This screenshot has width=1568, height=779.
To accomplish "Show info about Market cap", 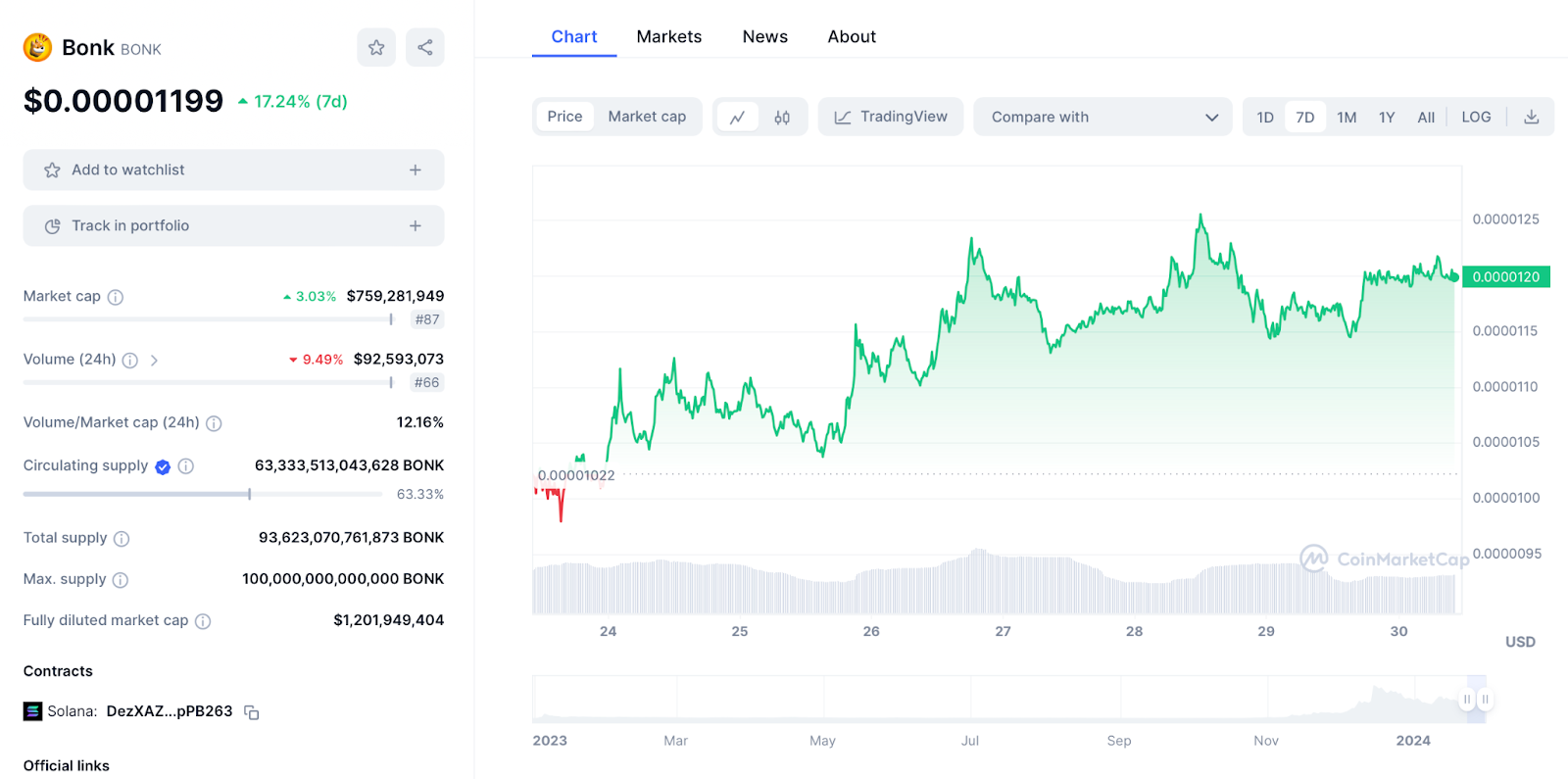I will click(x=116, y=297).
